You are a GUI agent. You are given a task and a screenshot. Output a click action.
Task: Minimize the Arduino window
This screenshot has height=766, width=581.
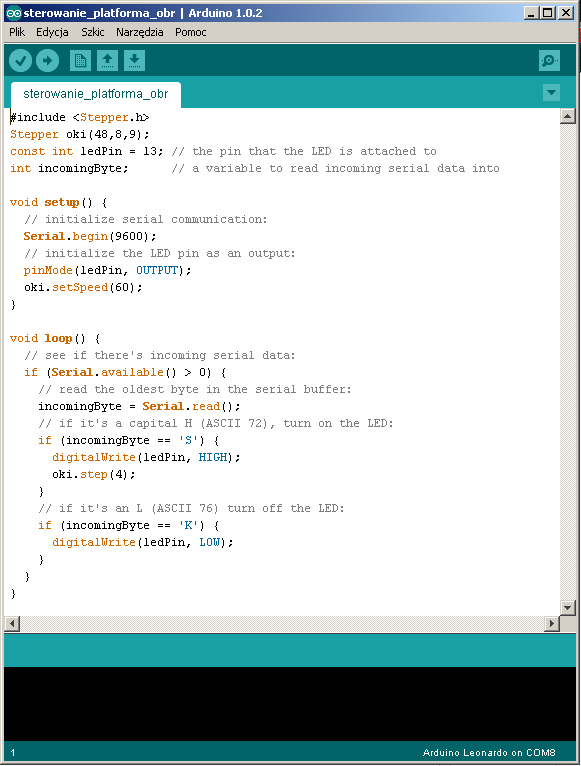531,13
